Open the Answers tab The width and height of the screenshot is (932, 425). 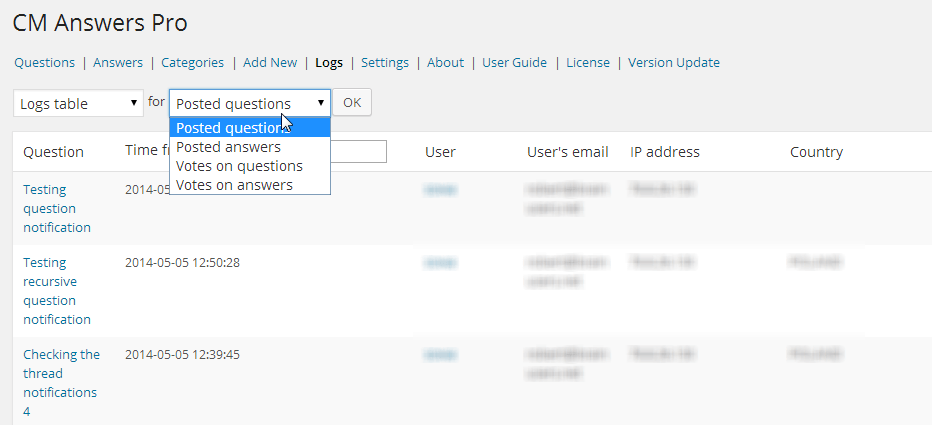pyautogui.click(x=118, y=62)
